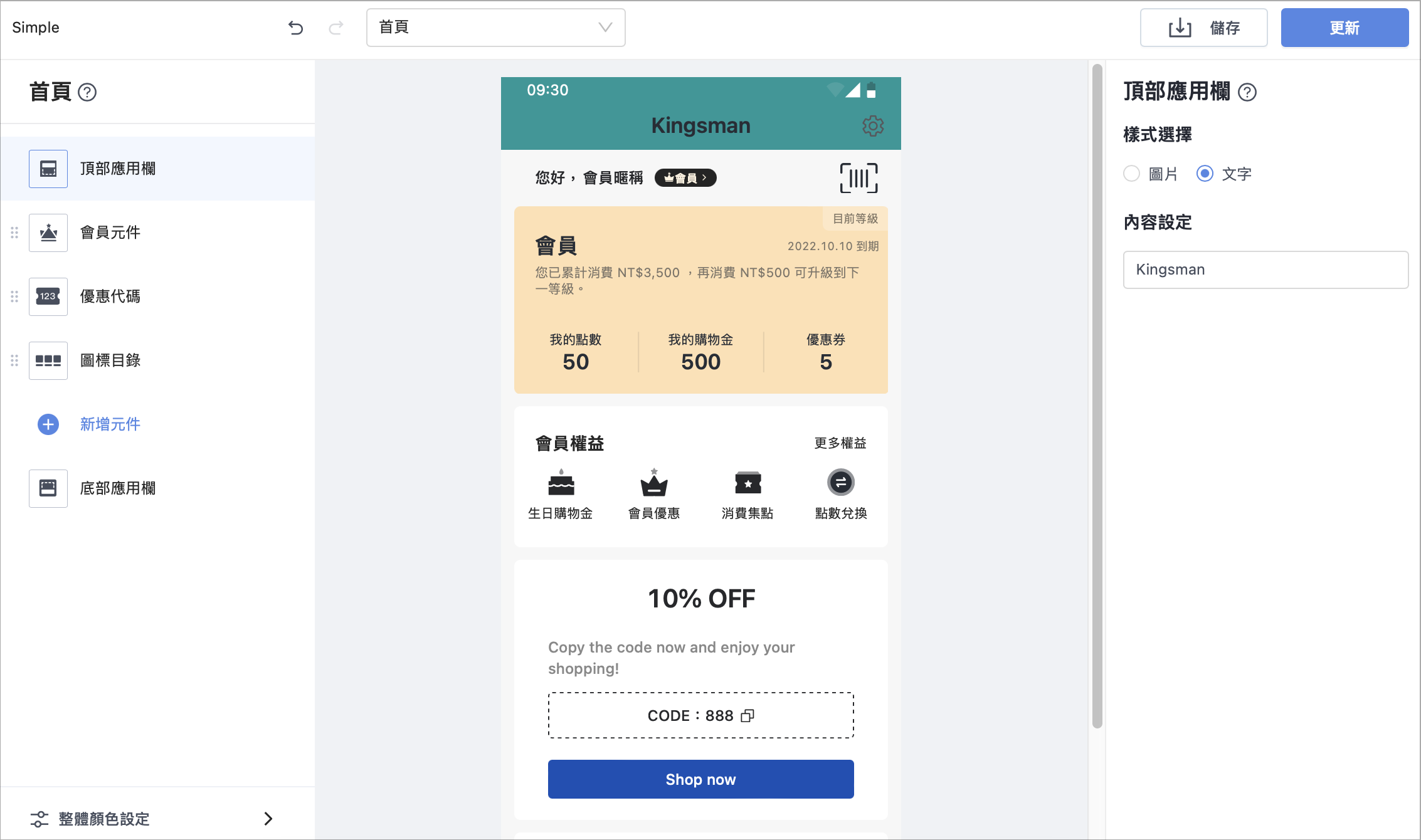Open the 首頁 page selector dropdown
This screenshot has height=840, width=1421.
click(x=495, y=28)
